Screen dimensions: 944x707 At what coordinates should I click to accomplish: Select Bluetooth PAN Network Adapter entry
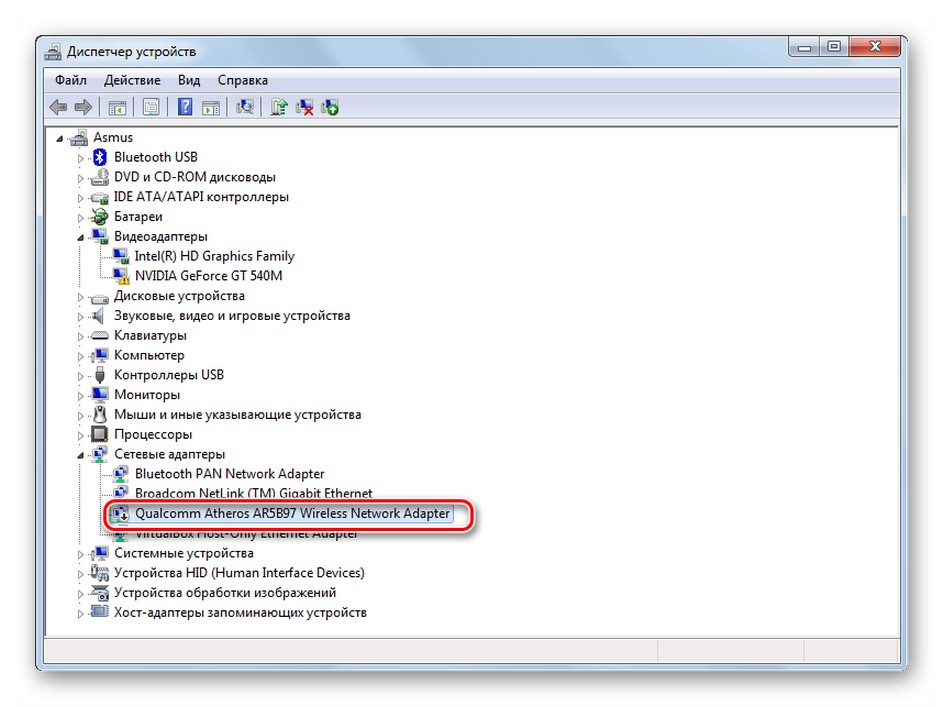(x=229, y=474)
